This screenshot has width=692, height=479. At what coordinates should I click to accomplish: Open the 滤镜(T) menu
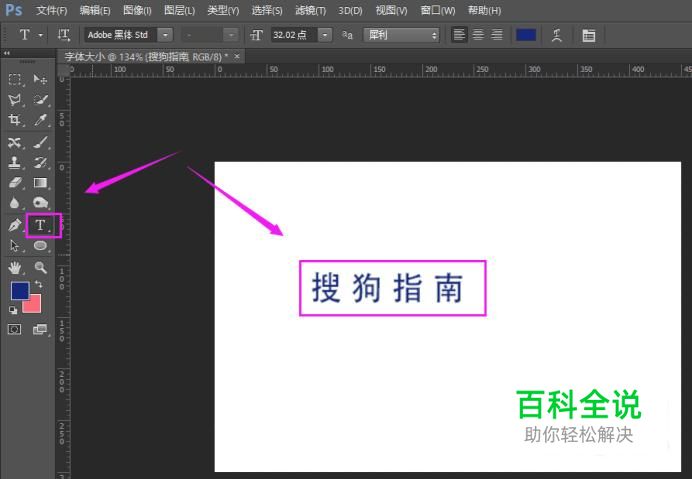(x=311, y=10)
